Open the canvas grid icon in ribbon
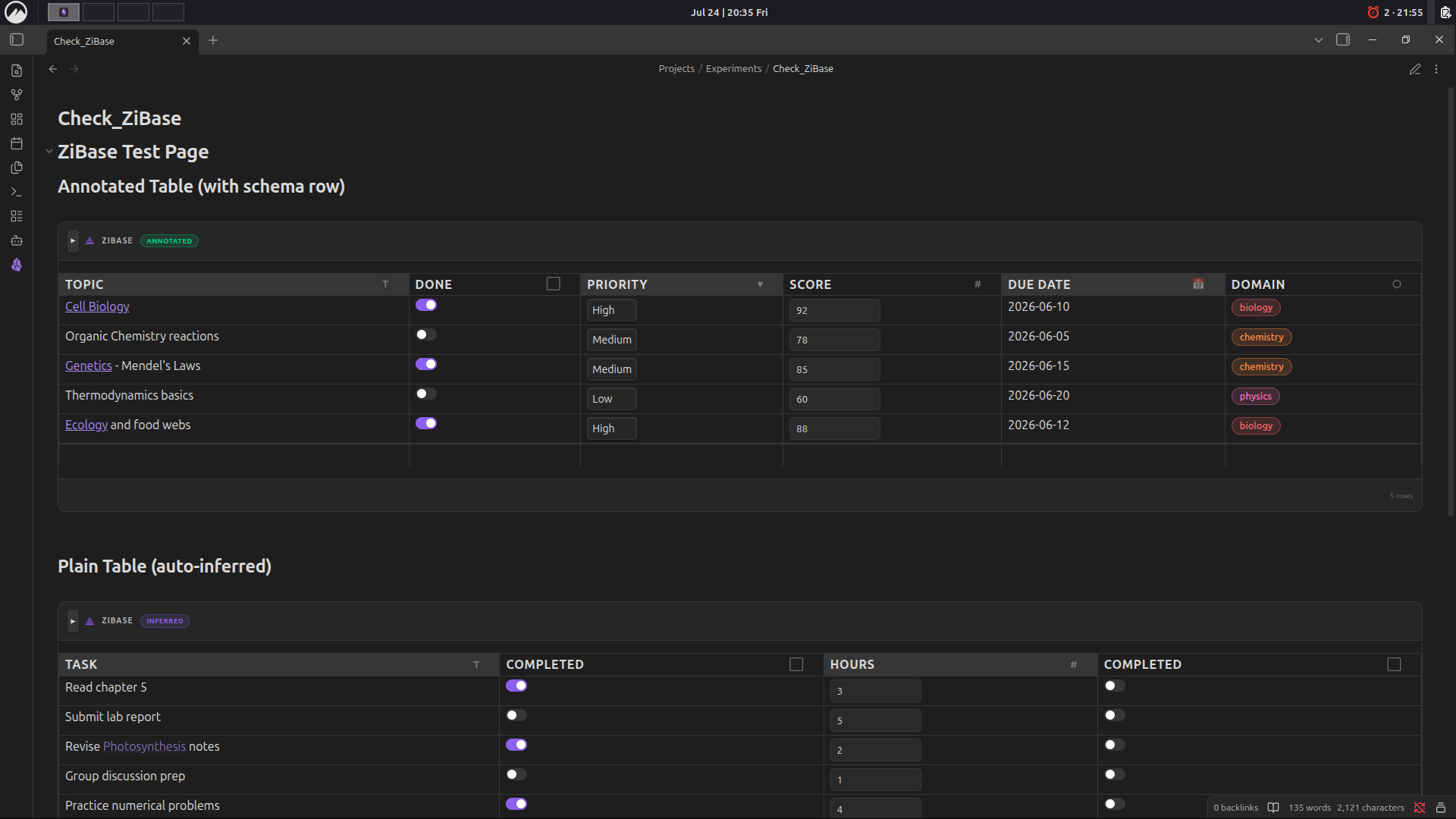1456x819 pixels. pos(17,119)
